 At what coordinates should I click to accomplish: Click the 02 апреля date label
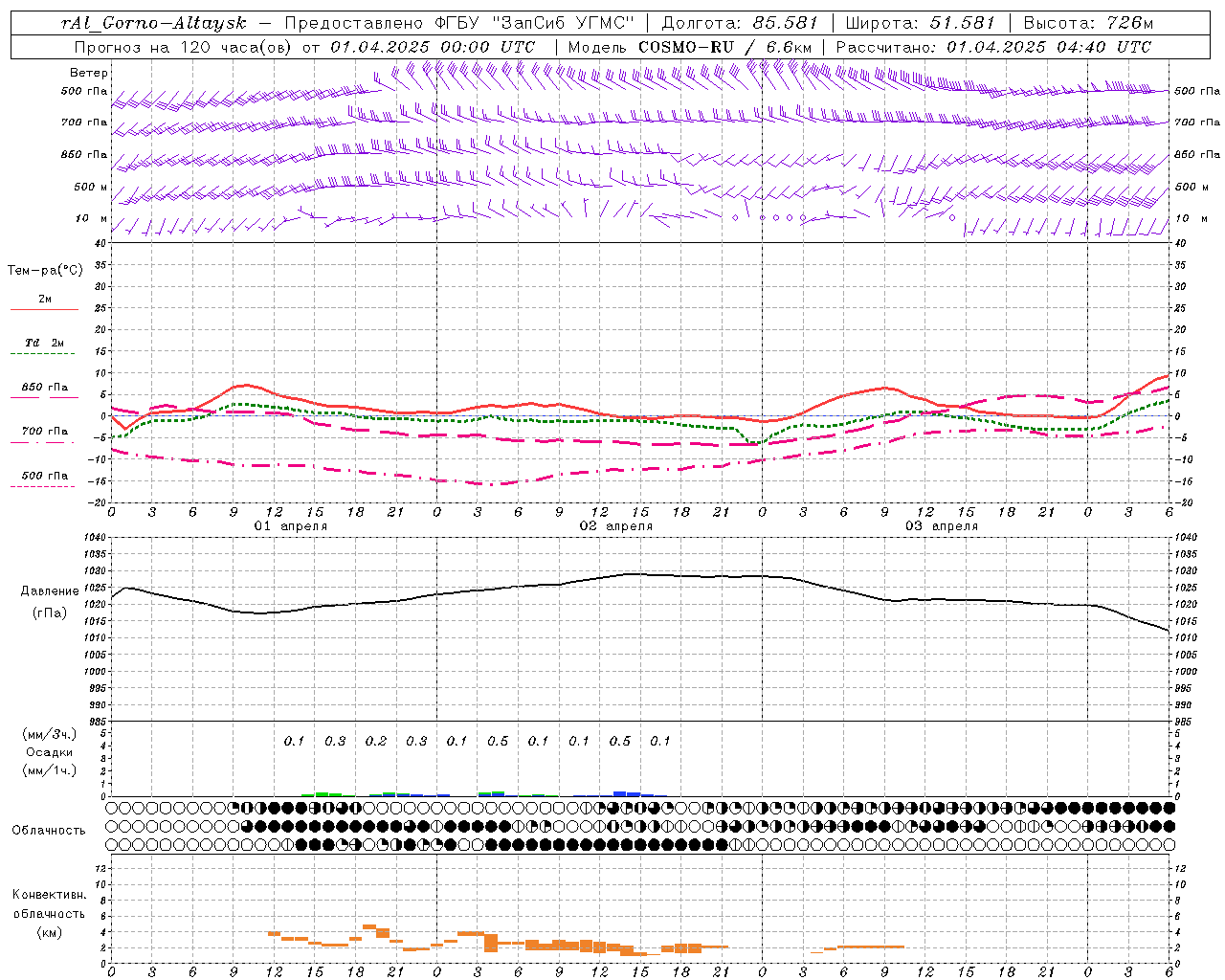615,526
